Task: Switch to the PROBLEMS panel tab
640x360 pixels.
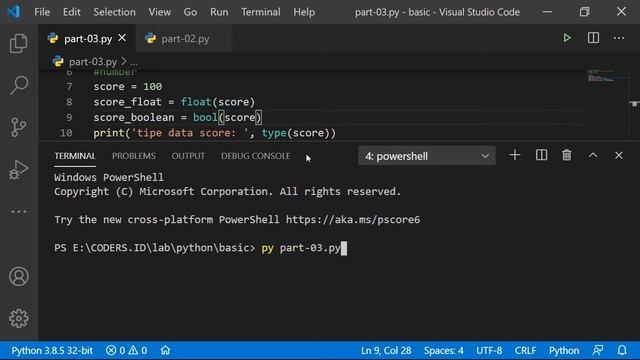Action: coord(133,156)
